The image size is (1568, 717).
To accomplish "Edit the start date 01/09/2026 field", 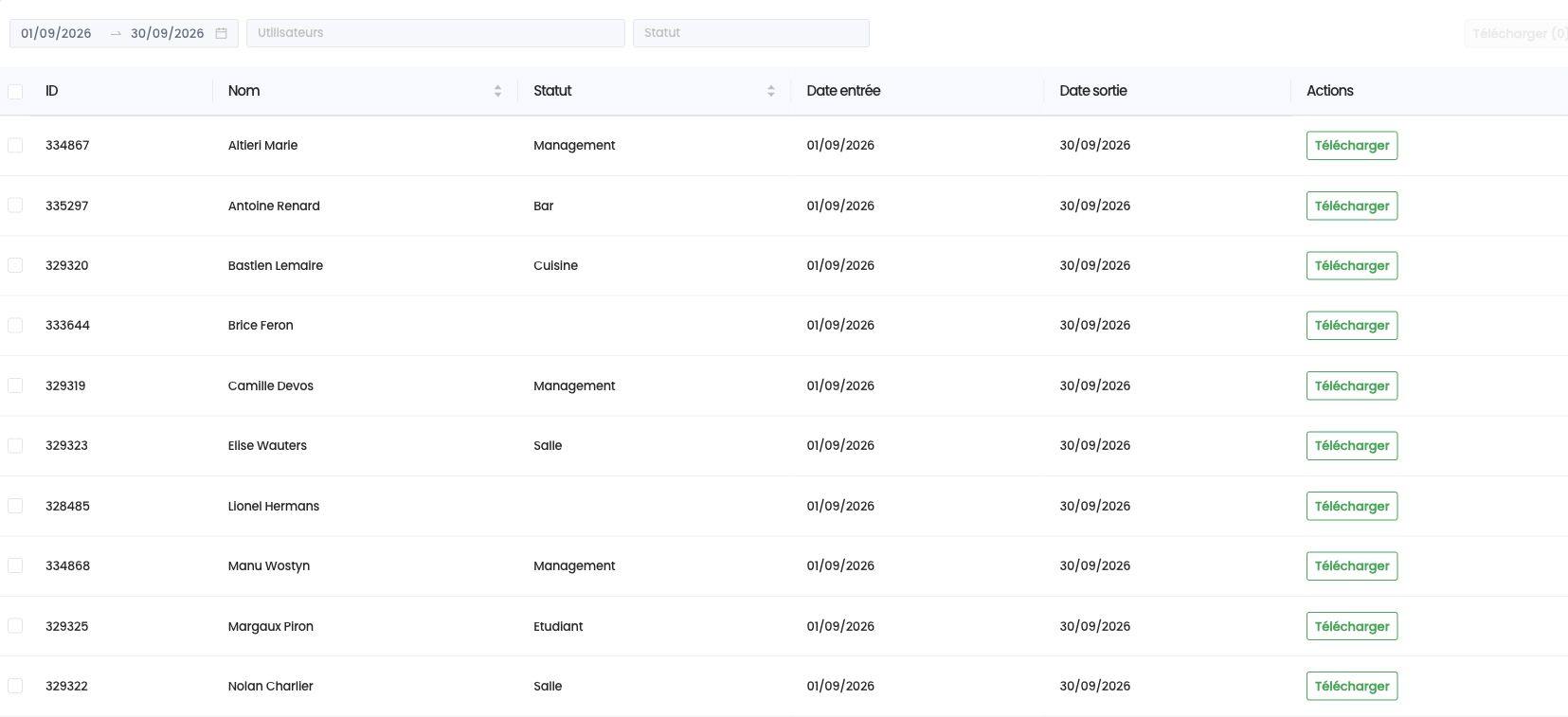I will point(57,33).
